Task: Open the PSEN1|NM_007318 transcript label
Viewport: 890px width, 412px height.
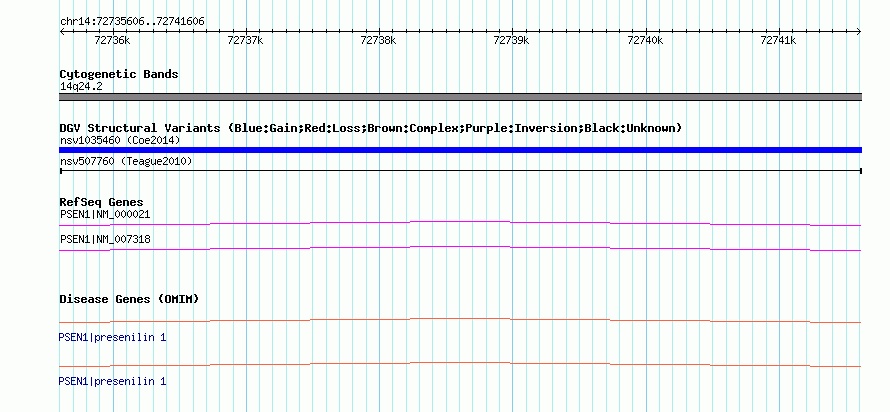Action: click(x=105, y=239)
